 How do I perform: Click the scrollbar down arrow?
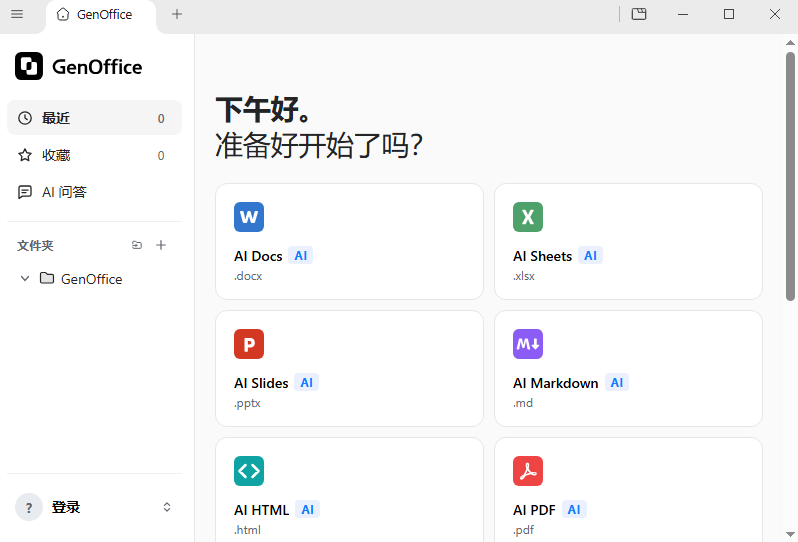790,534
